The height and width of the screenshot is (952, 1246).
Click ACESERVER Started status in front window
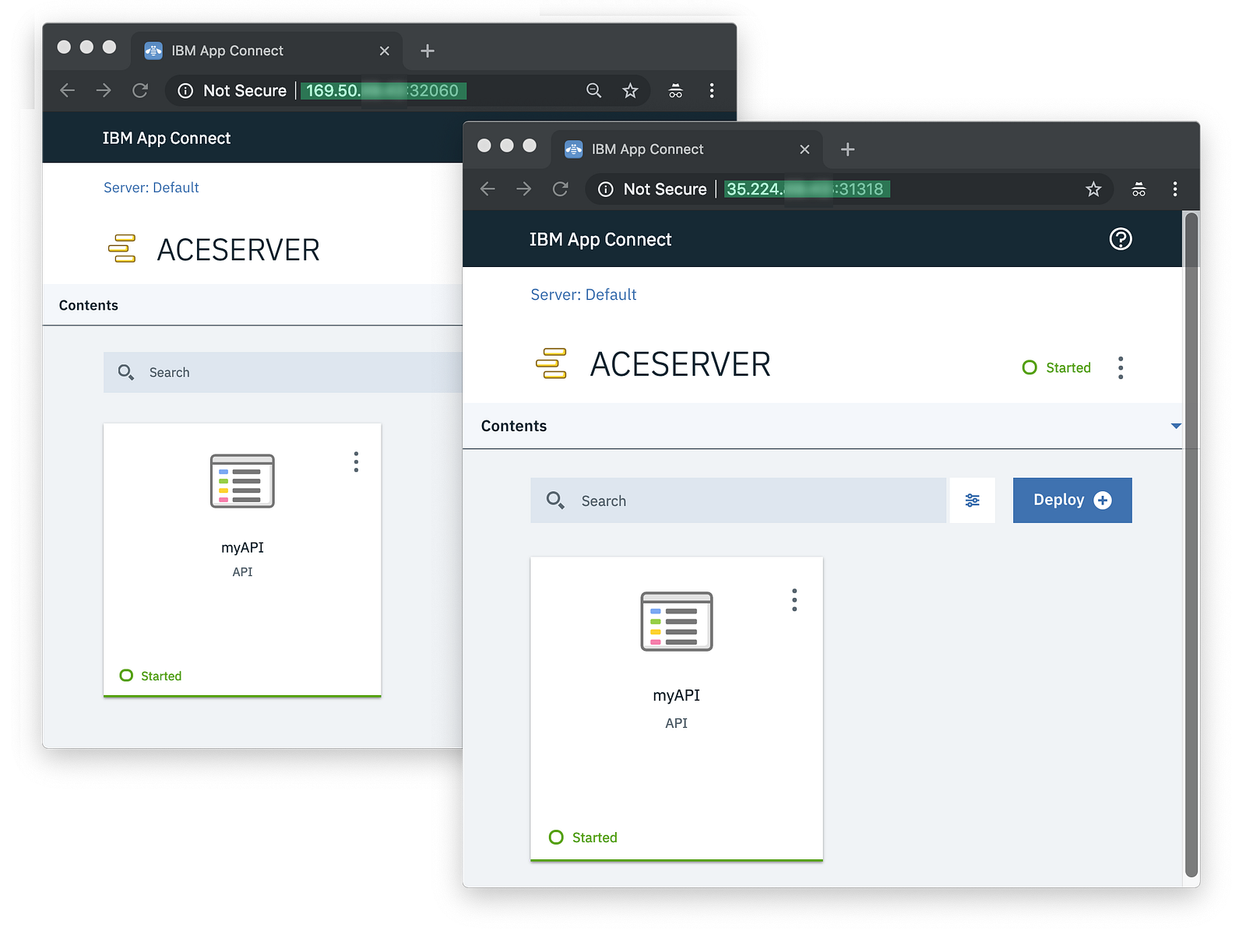coord(1057,367)
